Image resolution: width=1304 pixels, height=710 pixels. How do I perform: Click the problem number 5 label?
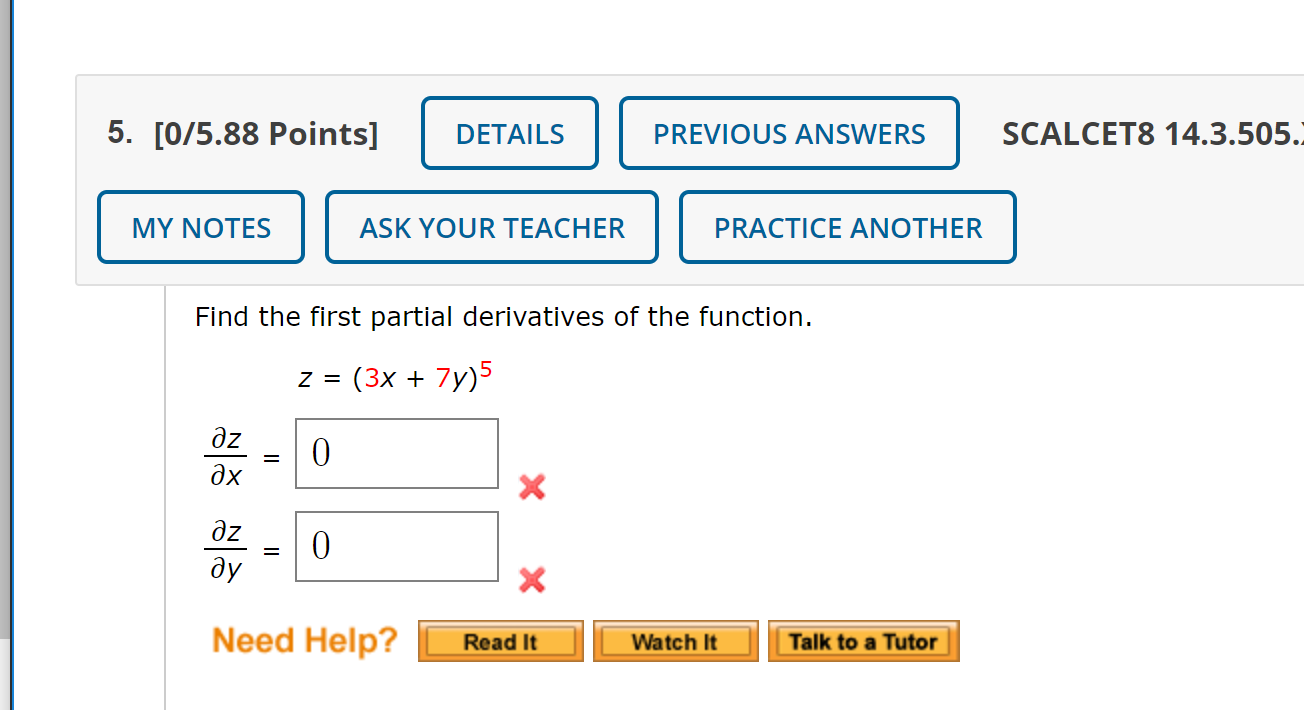point(118,133)
